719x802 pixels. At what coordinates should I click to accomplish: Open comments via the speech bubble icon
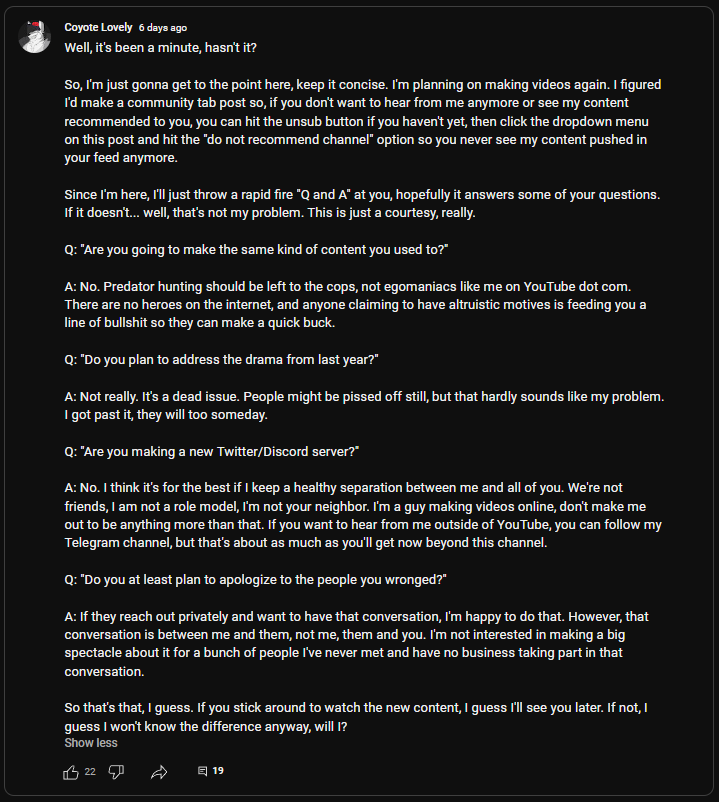202,772
